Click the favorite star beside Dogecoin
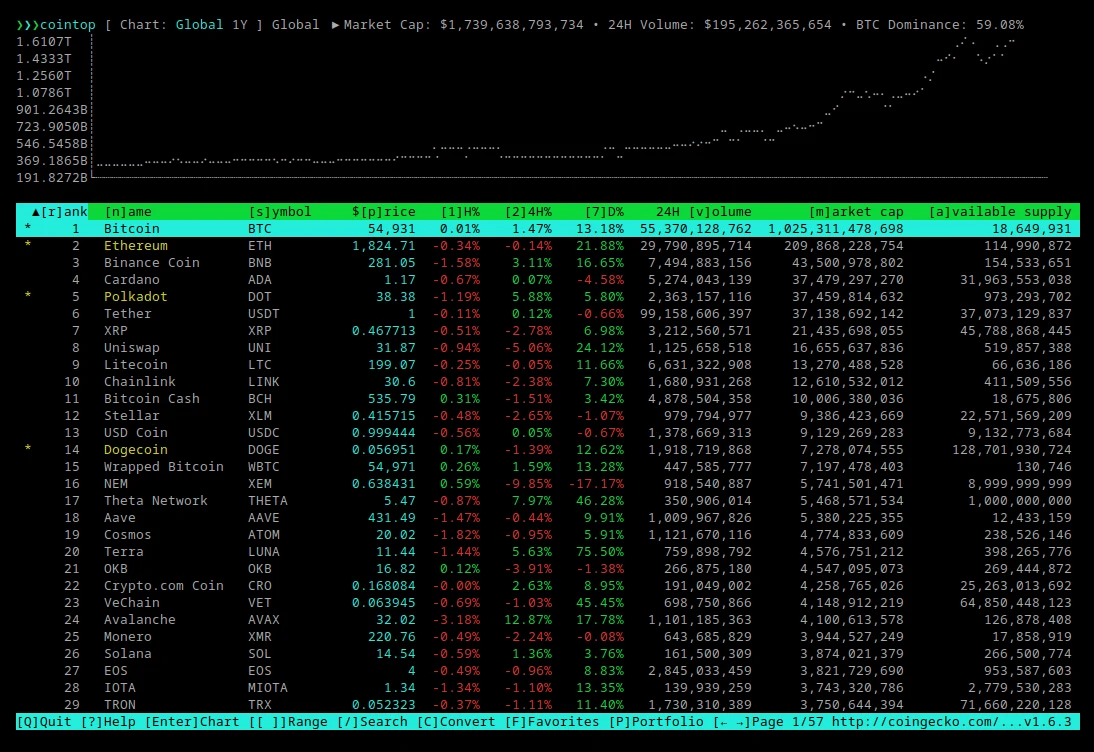 (28, 449)
